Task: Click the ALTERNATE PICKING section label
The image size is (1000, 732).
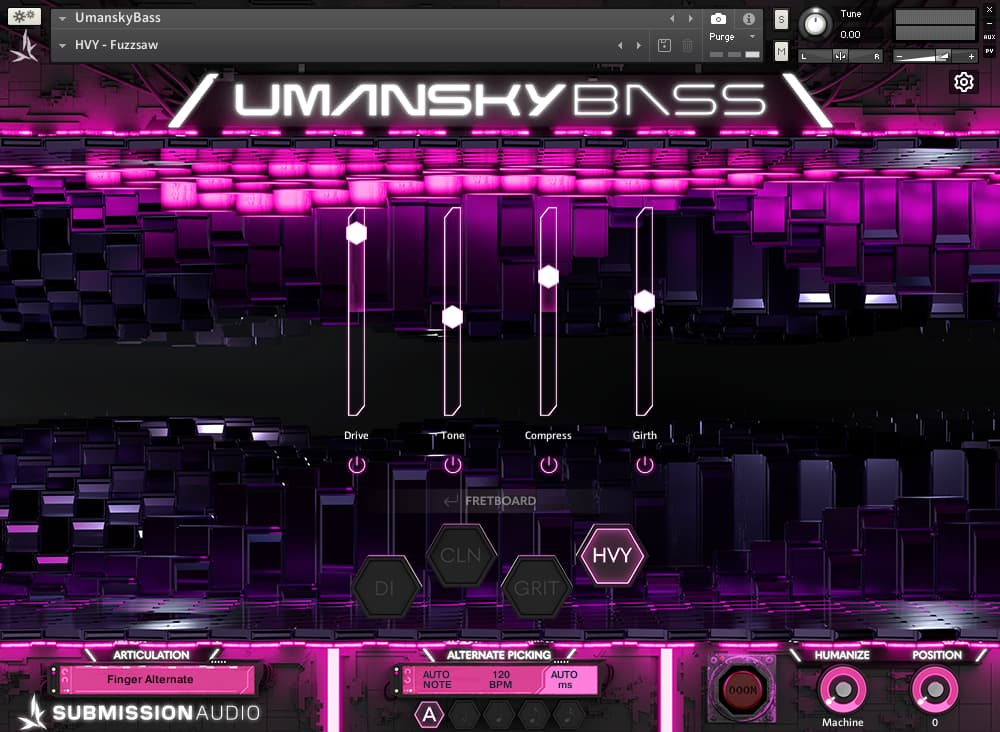Action: [497, 655]
